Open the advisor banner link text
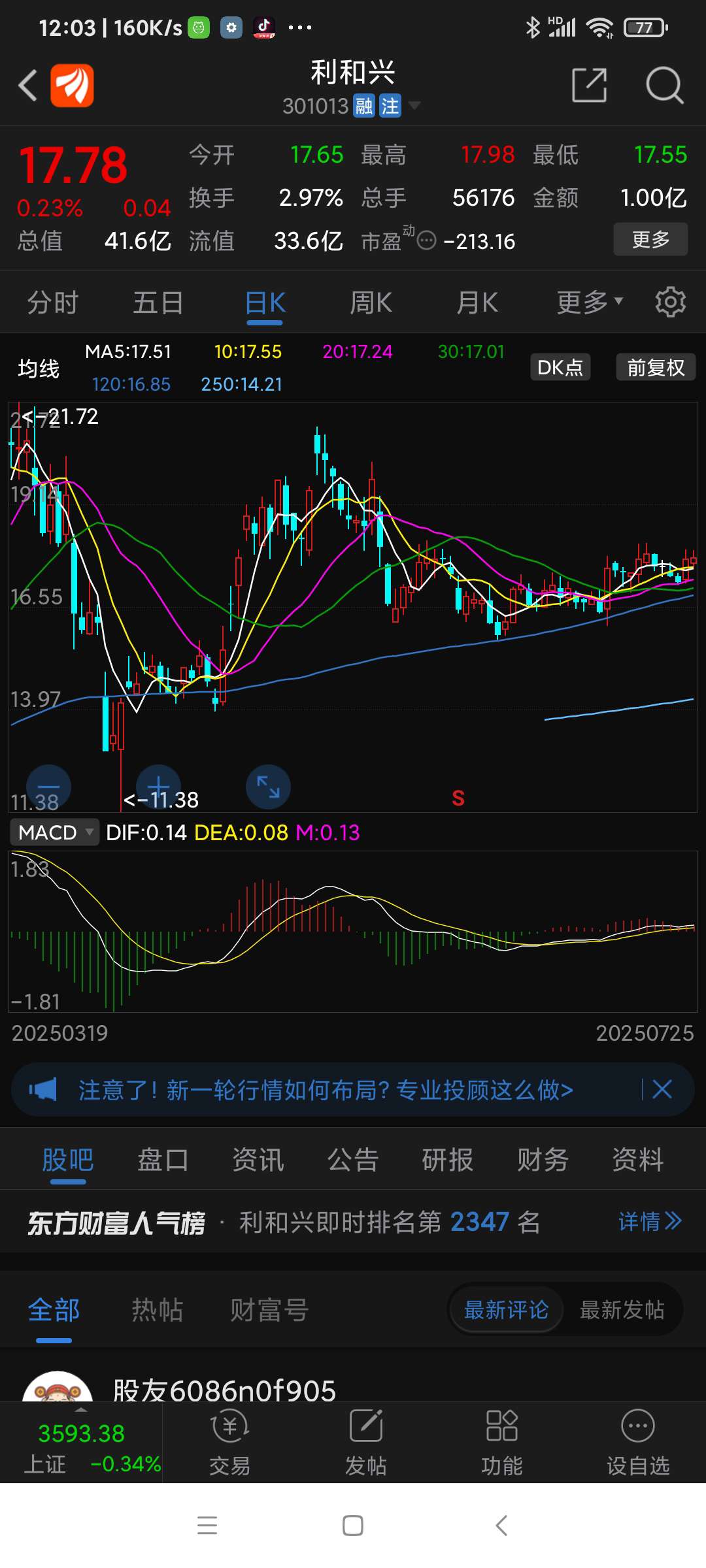The width and height of the screenshot is (706, 1568). 326,1089
